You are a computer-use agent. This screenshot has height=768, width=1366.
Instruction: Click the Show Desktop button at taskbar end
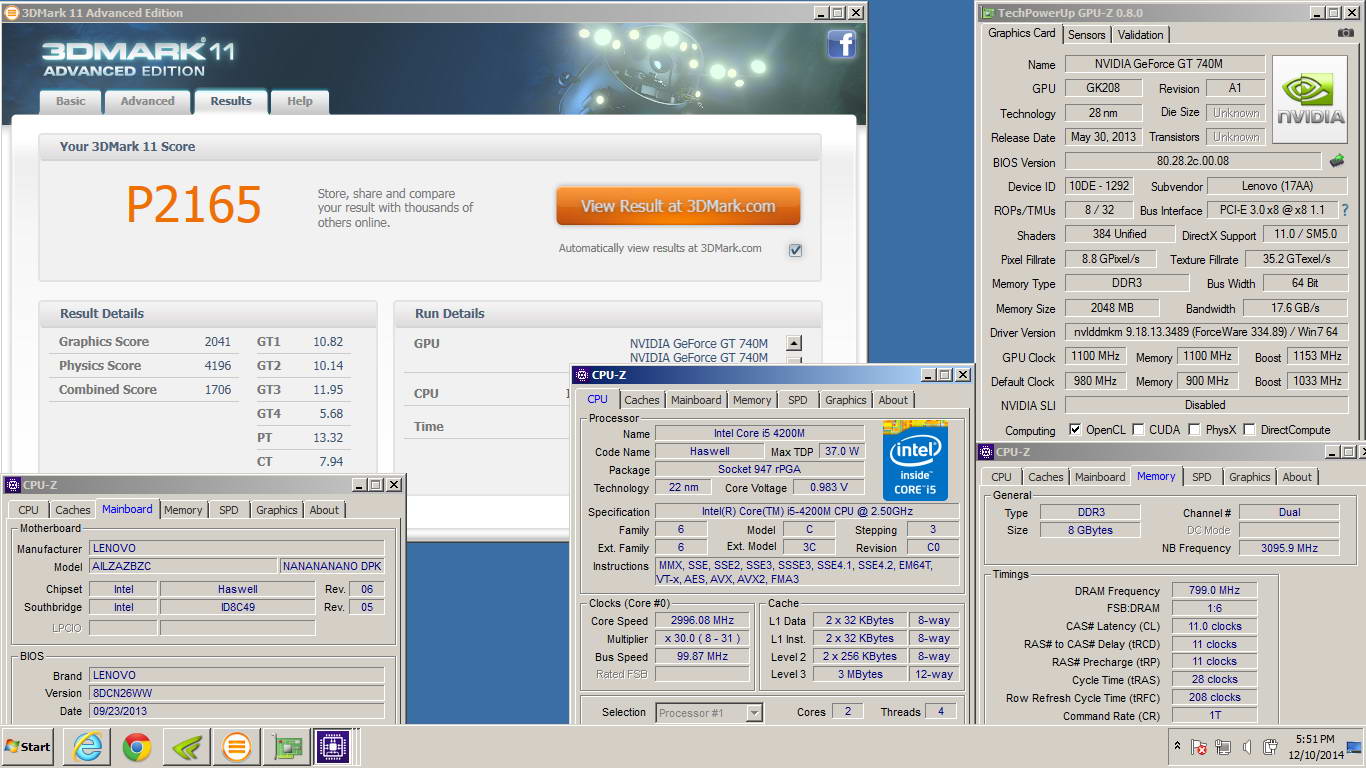[x=1356, y=747]
